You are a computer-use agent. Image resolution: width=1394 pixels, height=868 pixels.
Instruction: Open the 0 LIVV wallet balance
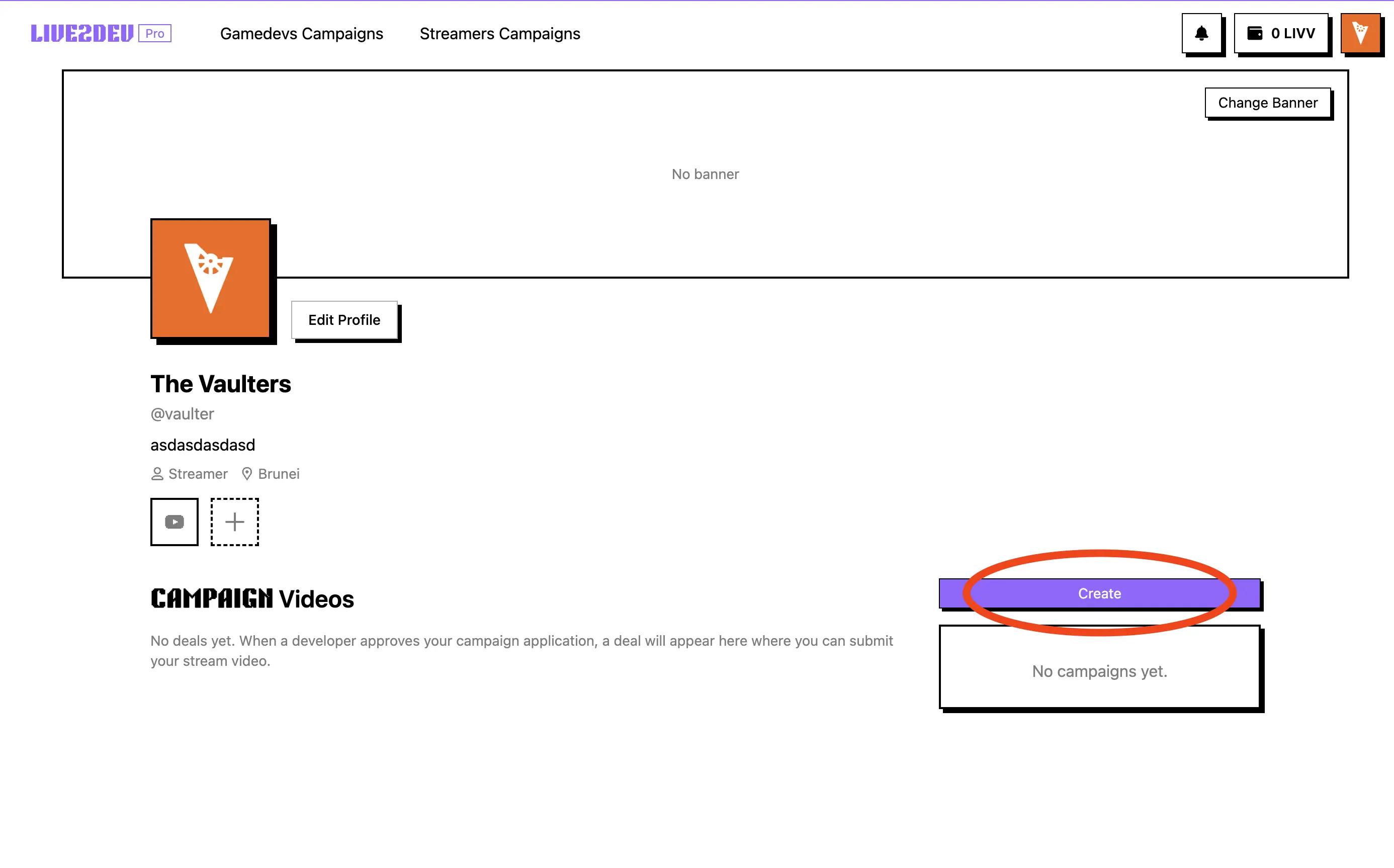(1281, 33)
